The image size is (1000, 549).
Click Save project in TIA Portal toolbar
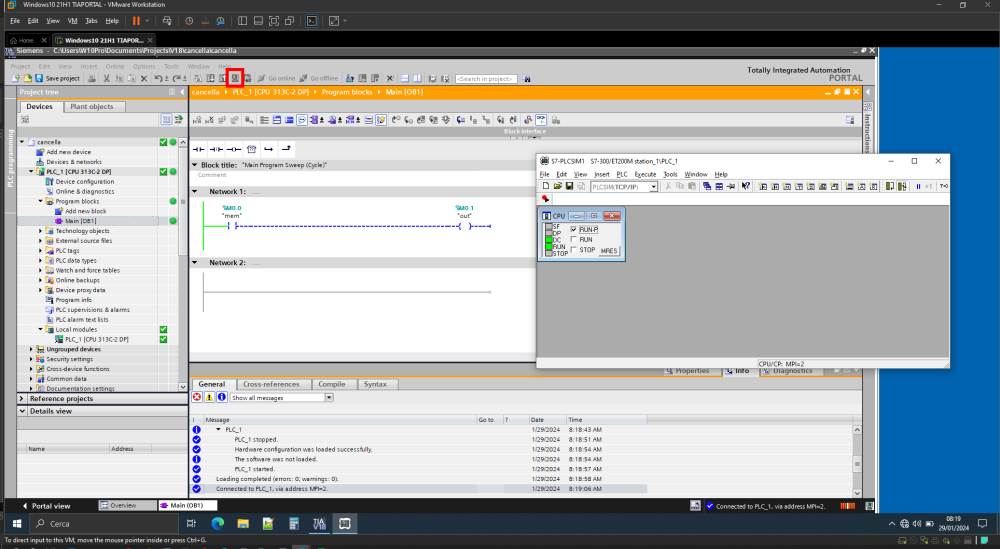[57, 78]
